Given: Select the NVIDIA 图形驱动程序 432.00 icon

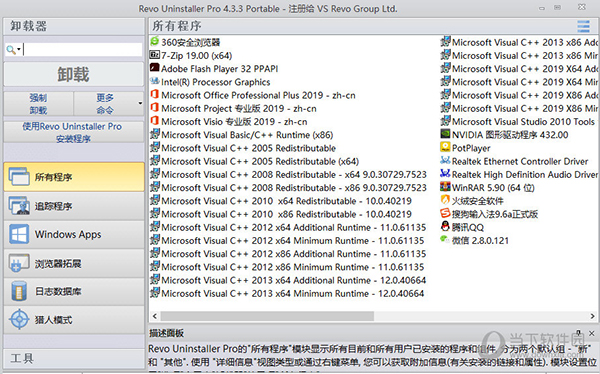Looking at the screenshot, I should click(445, 134).
